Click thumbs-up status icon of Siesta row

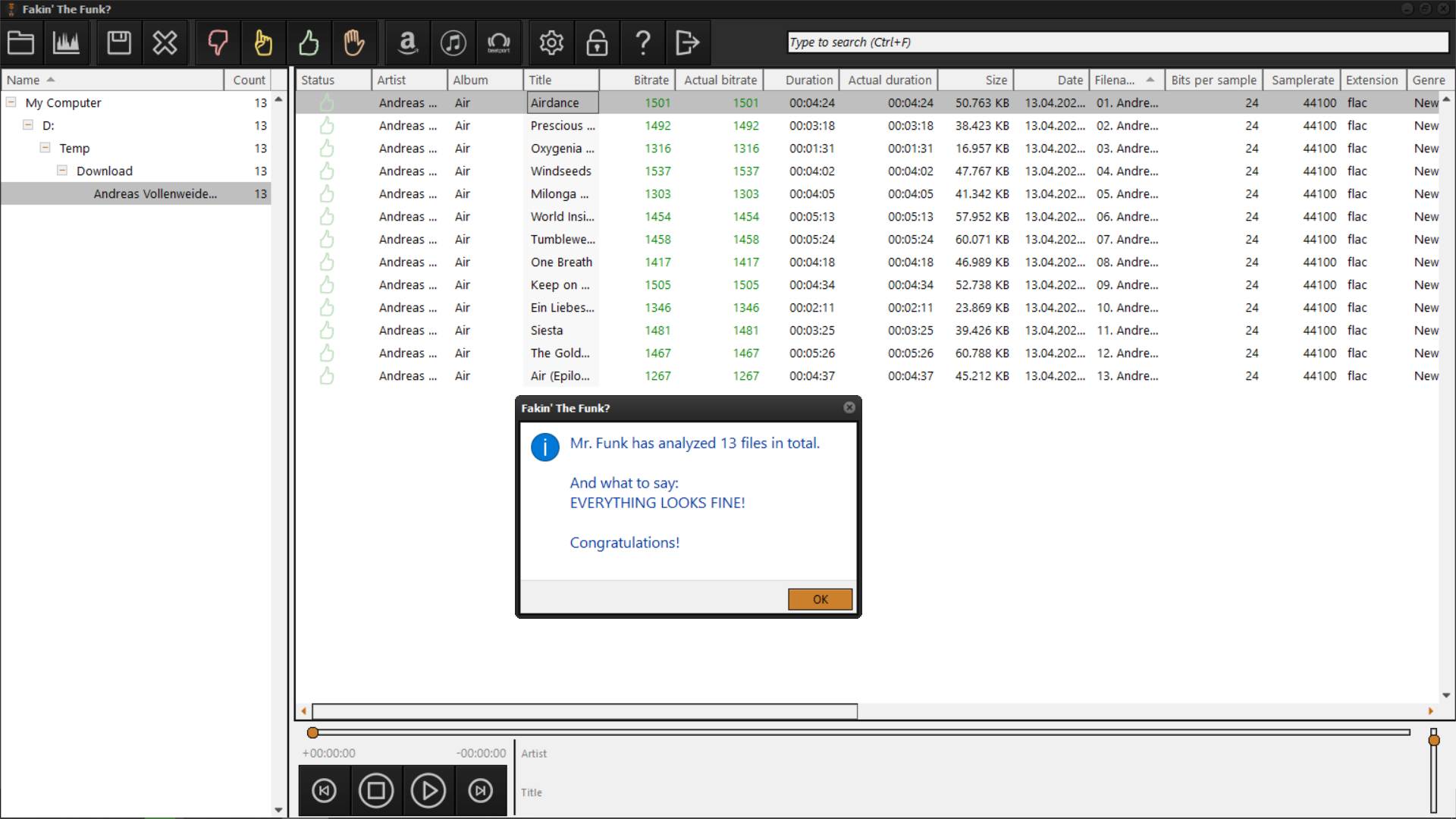pyautogui.click(x=327, y=330)
